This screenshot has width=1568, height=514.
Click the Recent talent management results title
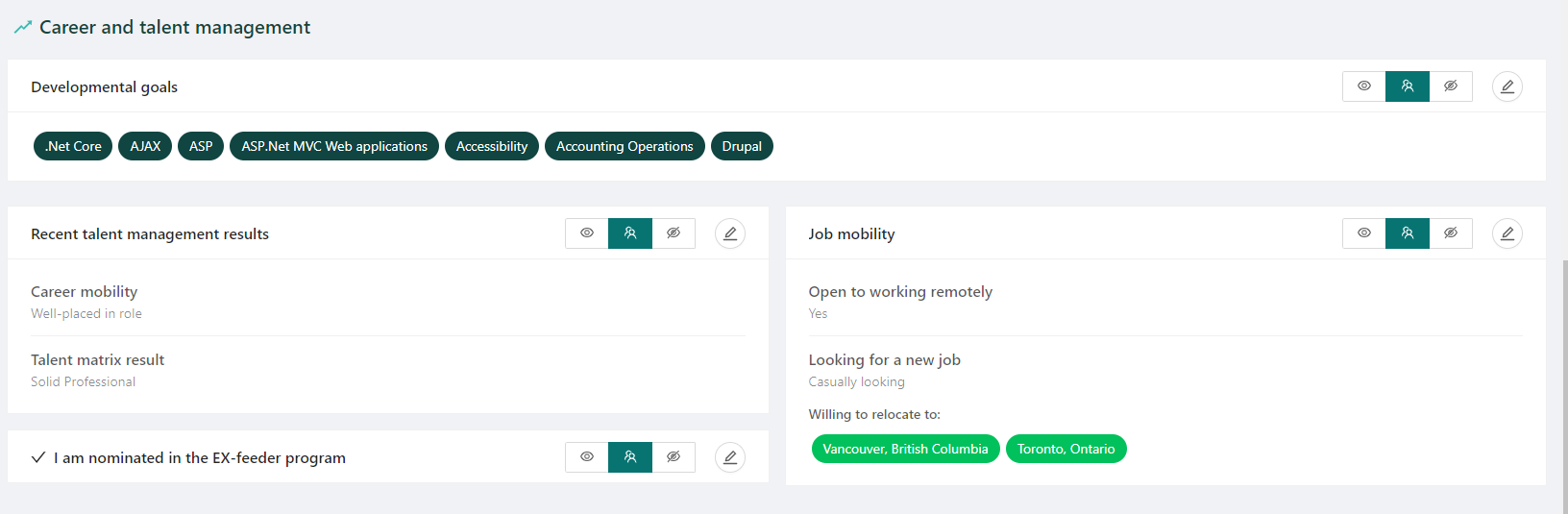pyautogui.click(x=150, y=233)
